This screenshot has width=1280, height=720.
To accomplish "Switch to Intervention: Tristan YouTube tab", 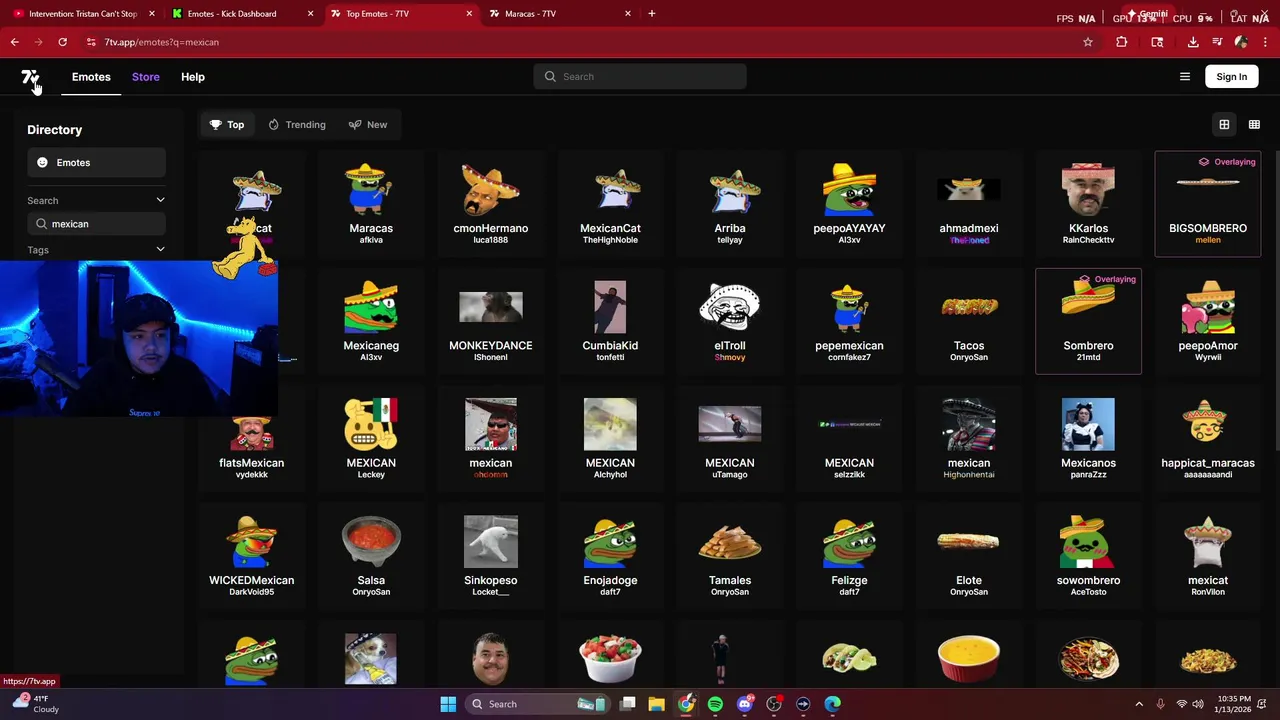I will coord(82,14).
